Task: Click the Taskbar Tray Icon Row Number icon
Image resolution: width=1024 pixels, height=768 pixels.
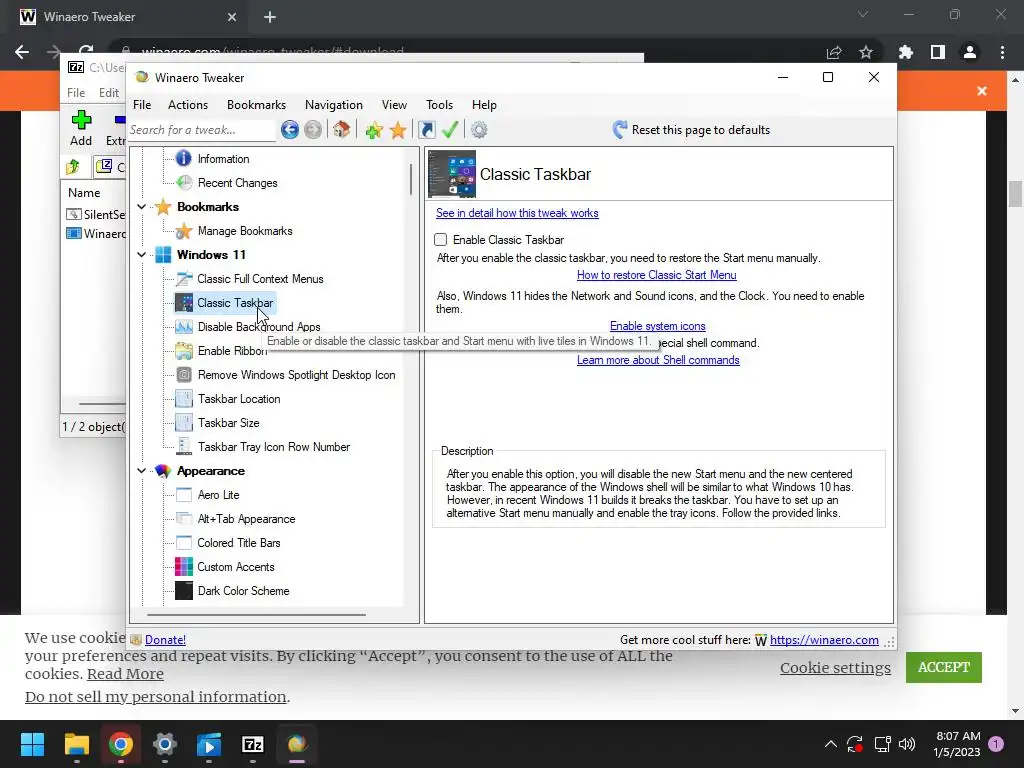Action: point(184,447)
